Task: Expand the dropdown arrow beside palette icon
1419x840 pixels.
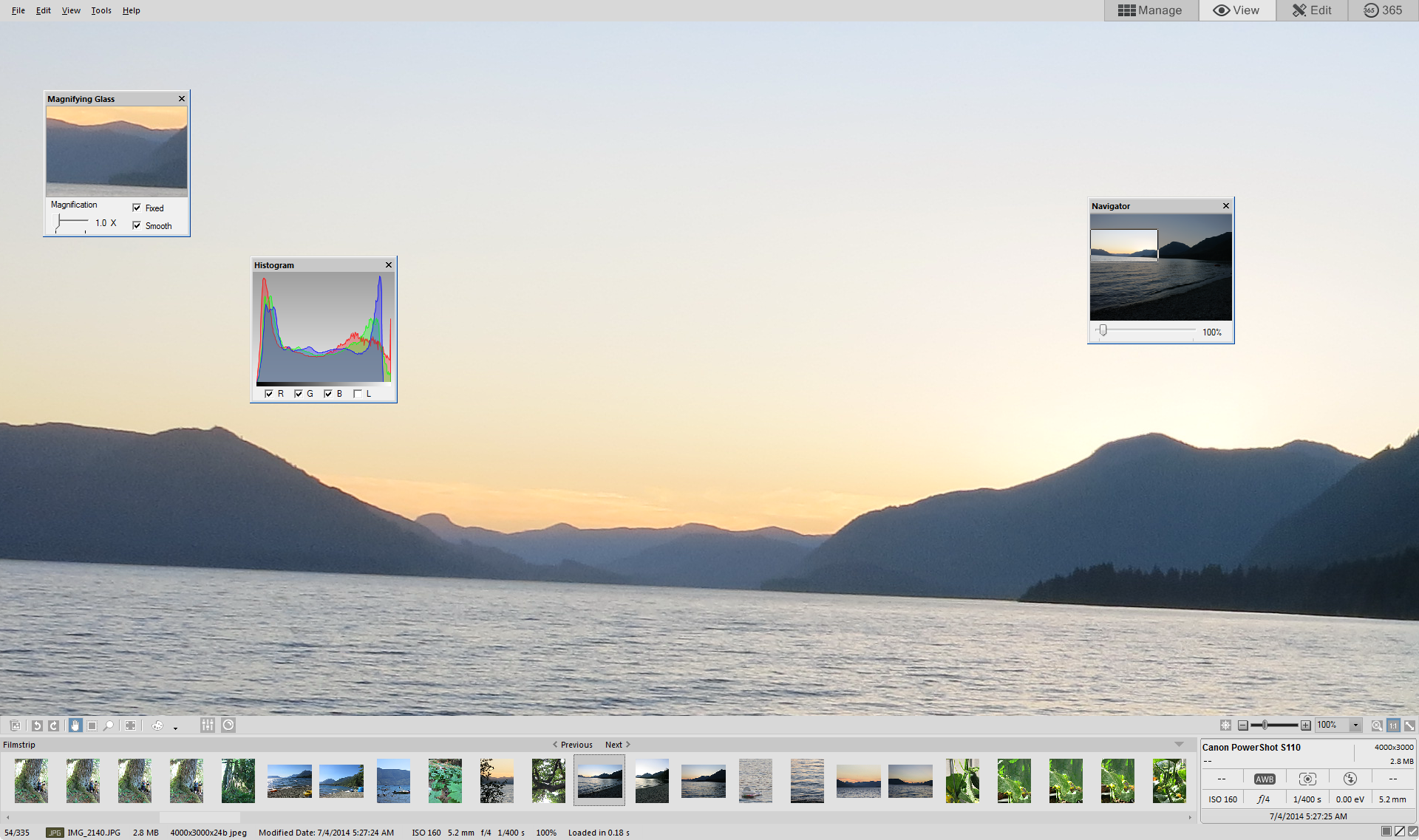Action: (175, 728)
